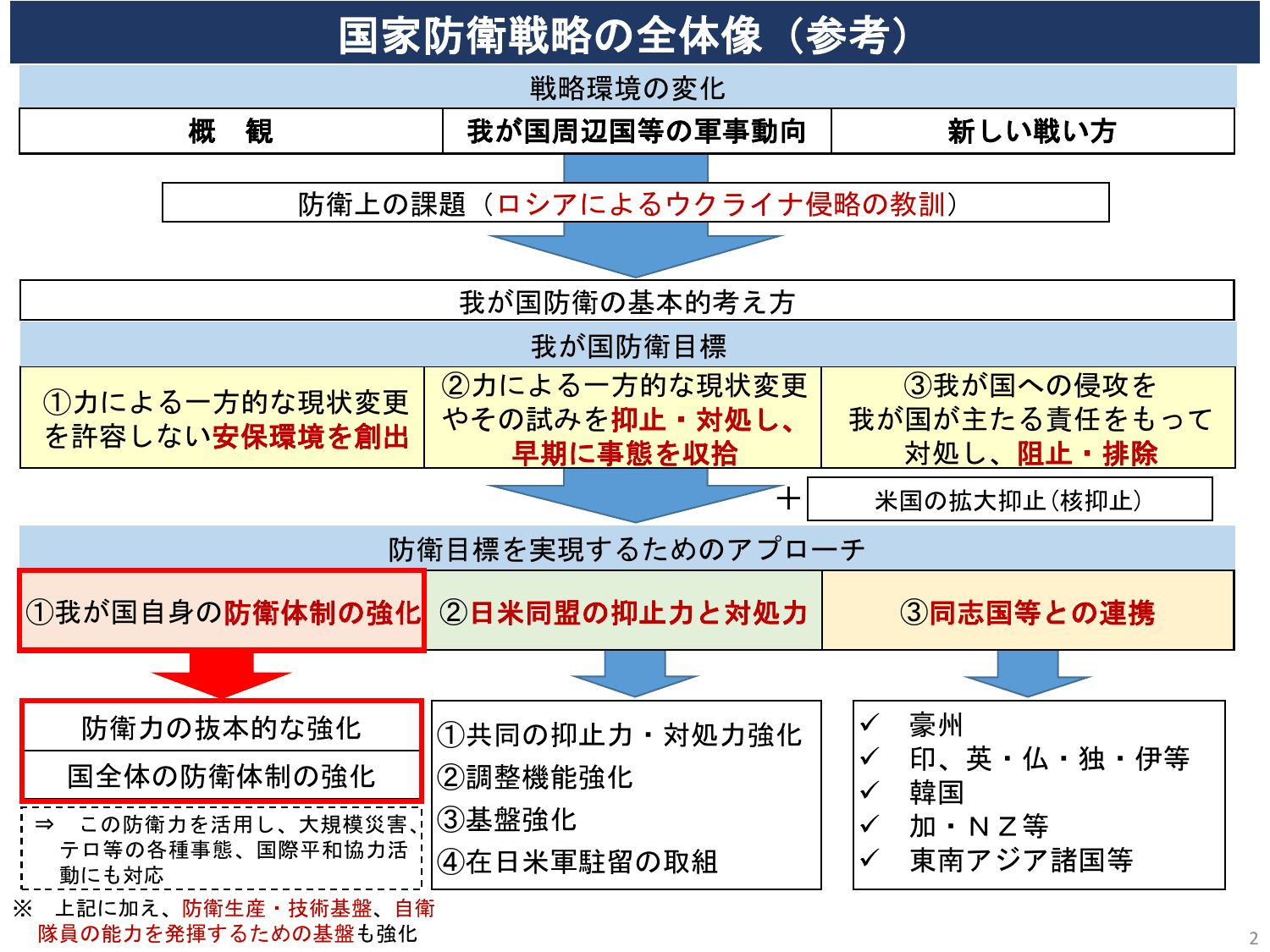The height and width of the screenshot is (952, 1270).
Task: Click the large blue arrow under 防衛上の課題 box
Action: 635,250
